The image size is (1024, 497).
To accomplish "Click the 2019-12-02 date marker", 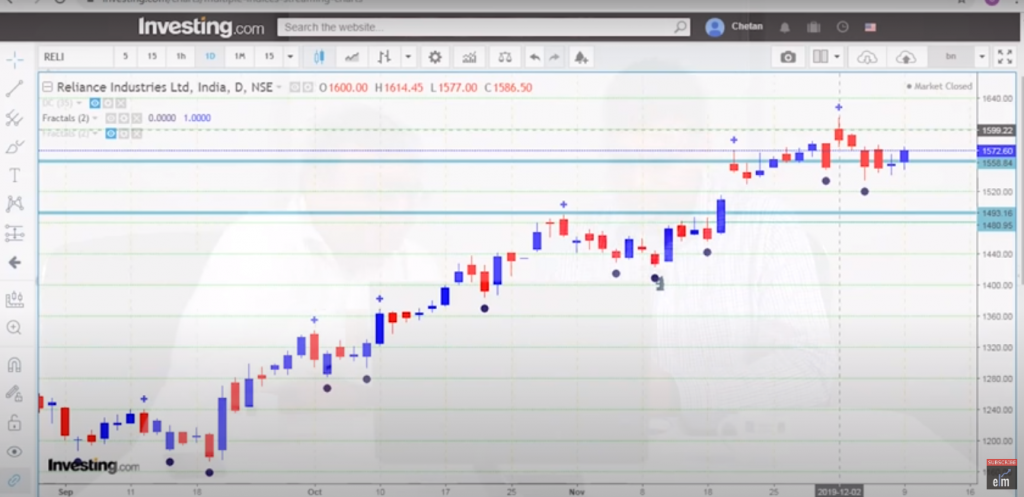I will [839, 490].
